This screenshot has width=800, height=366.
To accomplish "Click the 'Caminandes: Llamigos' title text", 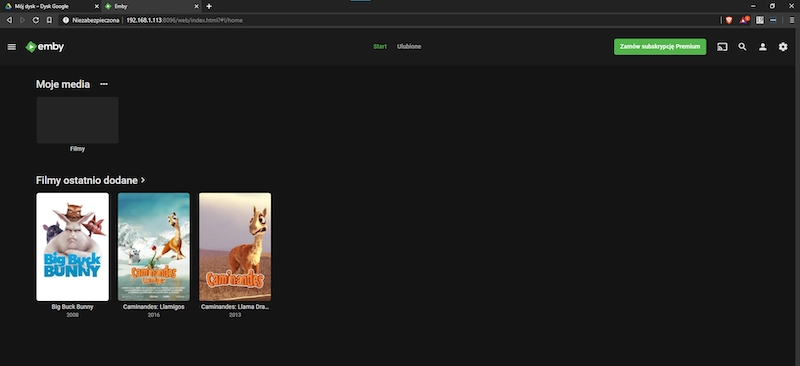I will pyautogui.click(x=154, y=307).
